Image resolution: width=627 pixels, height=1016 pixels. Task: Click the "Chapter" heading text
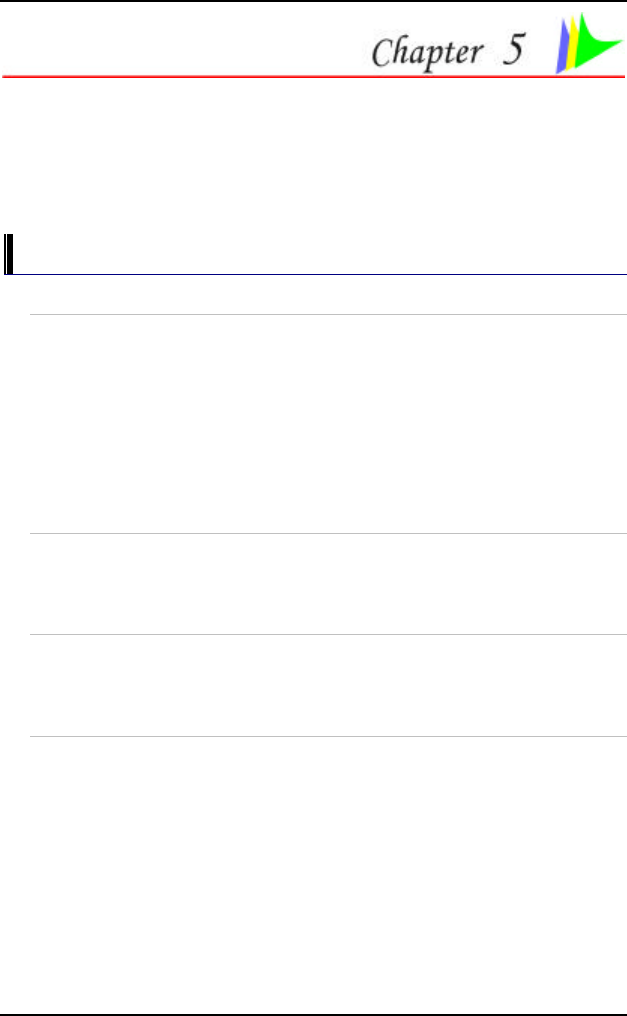point(428,52)
